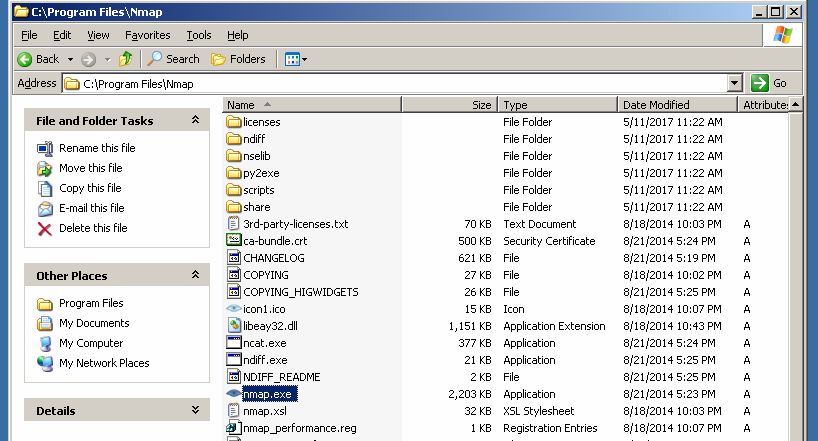Select the nmap_performance.reg file icon
This screenshot has height=441, width=818.
coord(234,428)
